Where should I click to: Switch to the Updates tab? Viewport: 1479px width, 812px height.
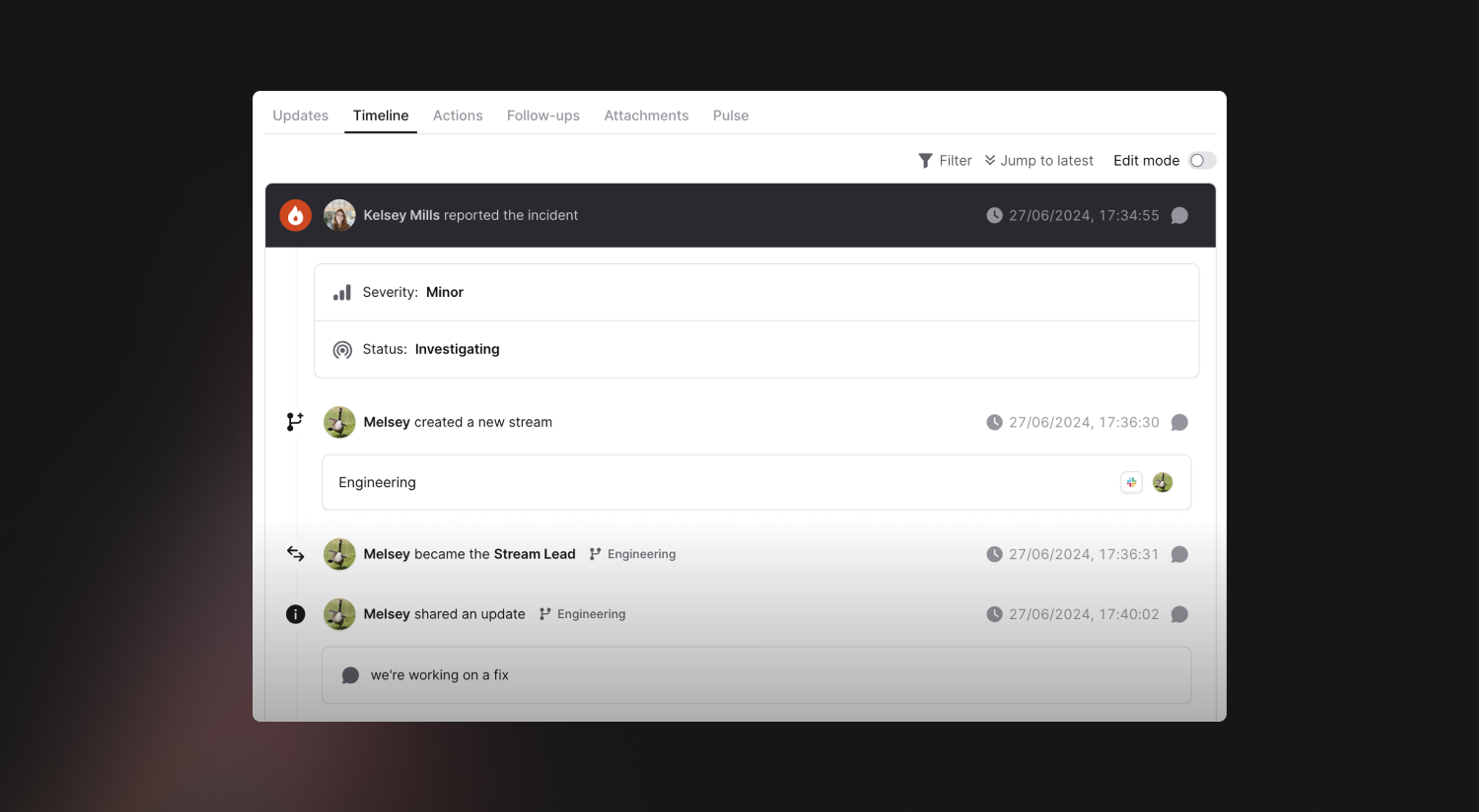300,116
